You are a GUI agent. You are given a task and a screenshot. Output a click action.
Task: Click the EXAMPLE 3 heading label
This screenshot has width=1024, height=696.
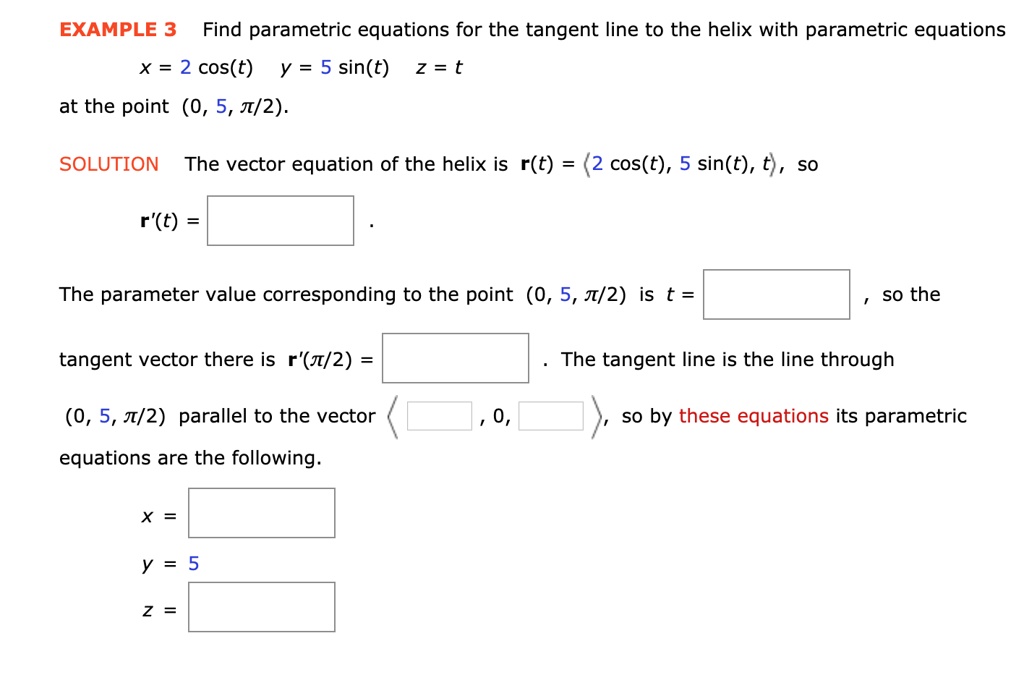[x=116, y=29]
